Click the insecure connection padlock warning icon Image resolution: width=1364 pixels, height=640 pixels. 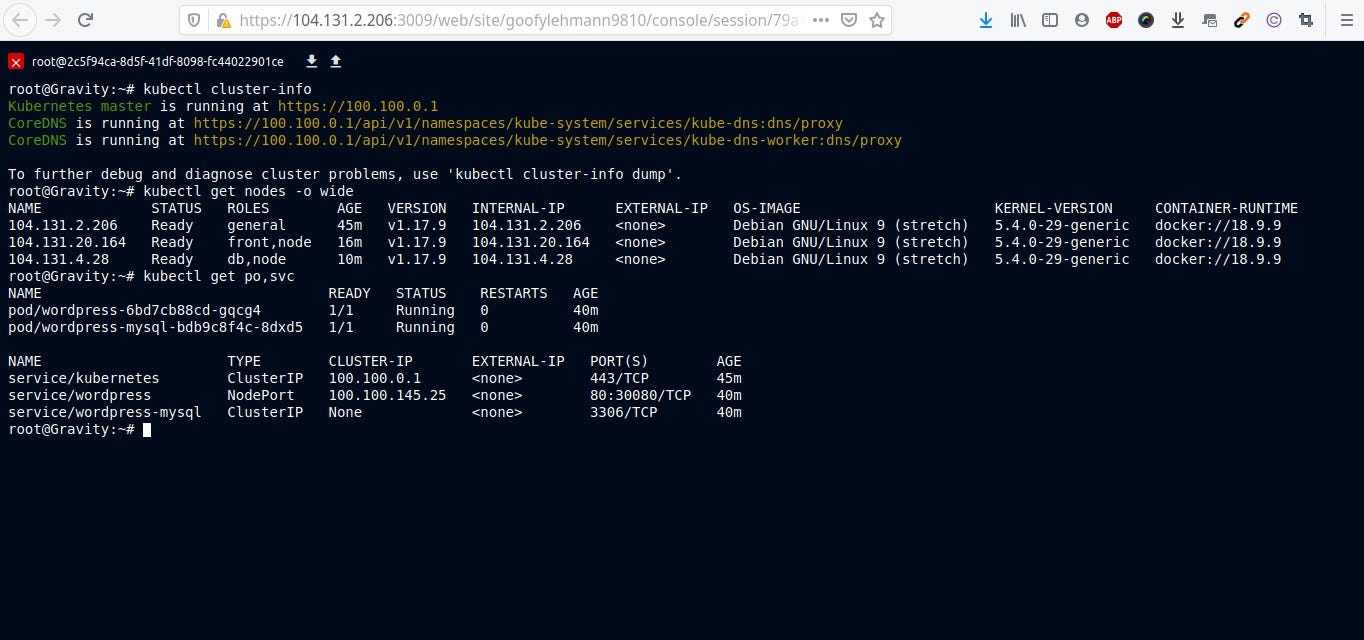pos(223,20)
